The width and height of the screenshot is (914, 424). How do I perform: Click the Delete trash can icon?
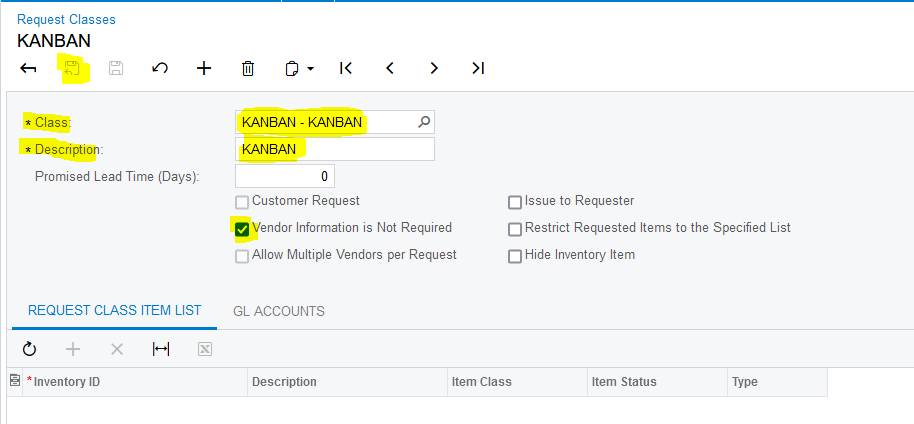click(248, 69)
